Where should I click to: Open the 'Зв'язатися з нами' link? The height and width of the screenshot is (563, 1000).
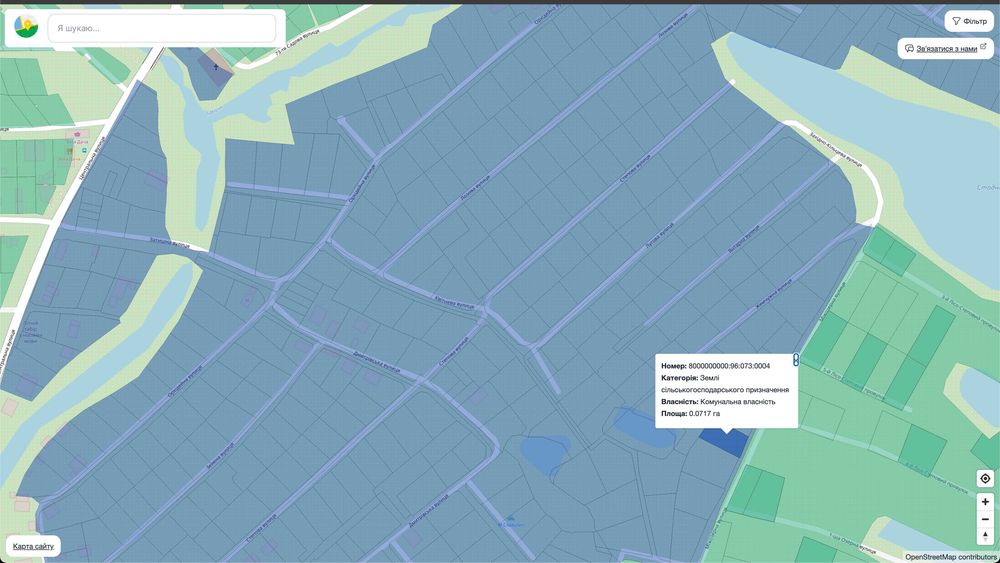pos(945,48)
